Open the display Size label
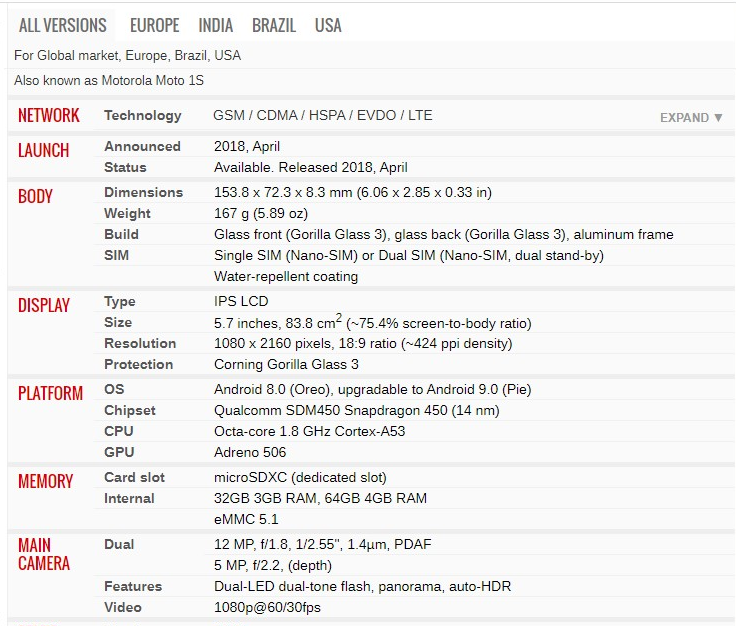 [118, 322]
